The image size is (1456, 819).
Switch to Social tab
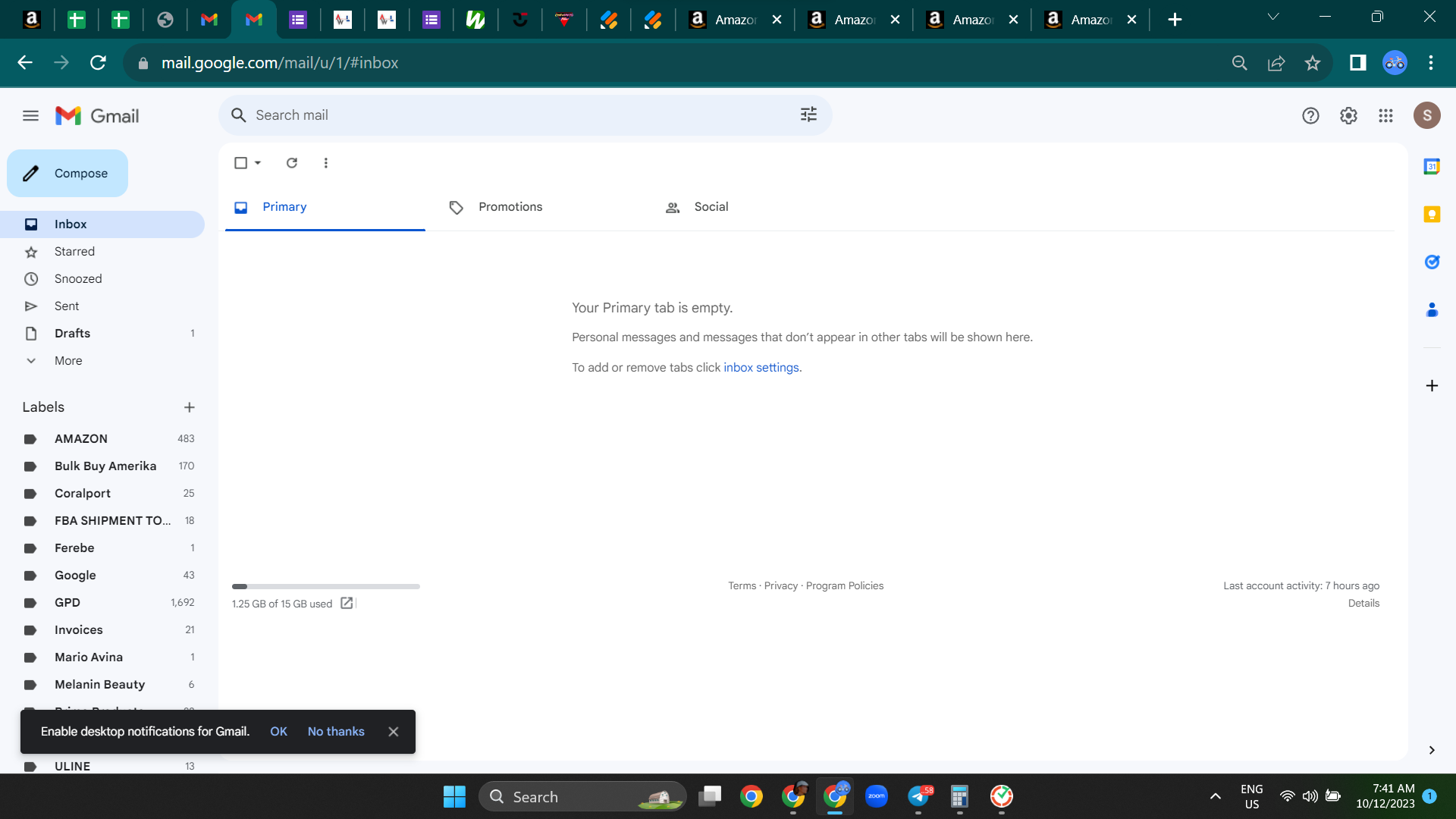coord(756,207)
